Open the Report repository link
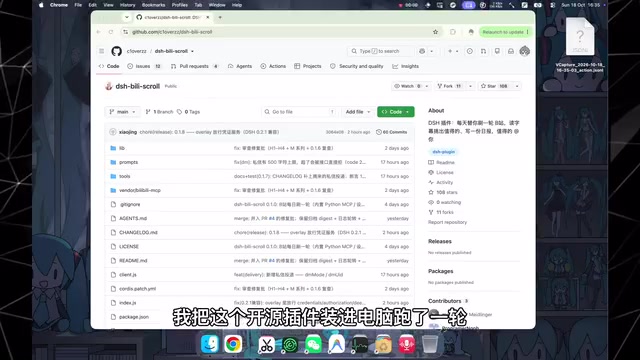The height and width of the screenshot is (360, 640). tap(447, 222)
